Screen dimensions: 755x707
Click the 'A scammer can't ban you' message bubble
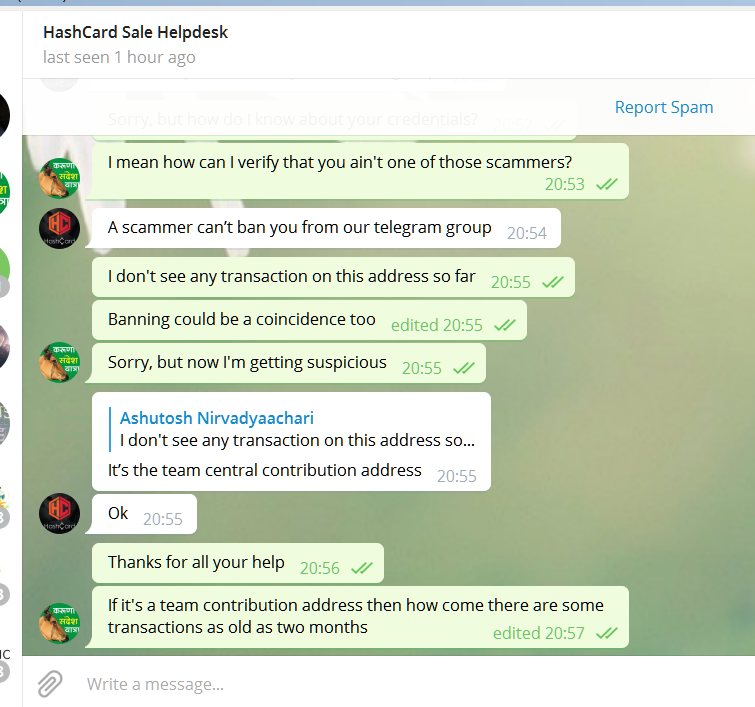[x=326, y=228]
